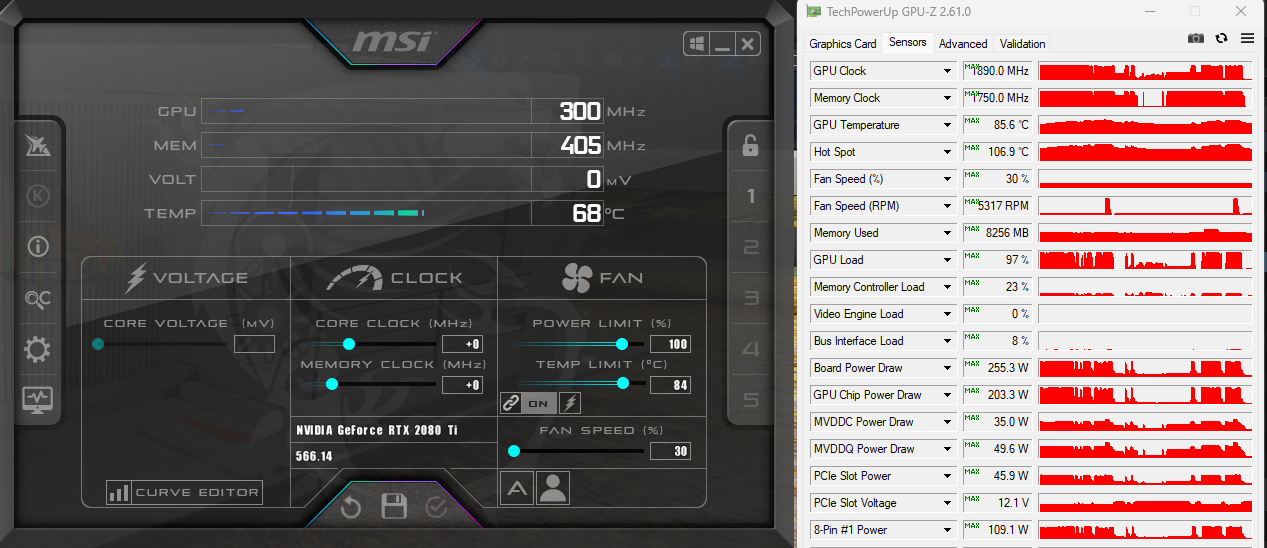Open the GPU-Z hamburger menu
The width and height of the screenshot is (1267, 548).
(1247, 38)
